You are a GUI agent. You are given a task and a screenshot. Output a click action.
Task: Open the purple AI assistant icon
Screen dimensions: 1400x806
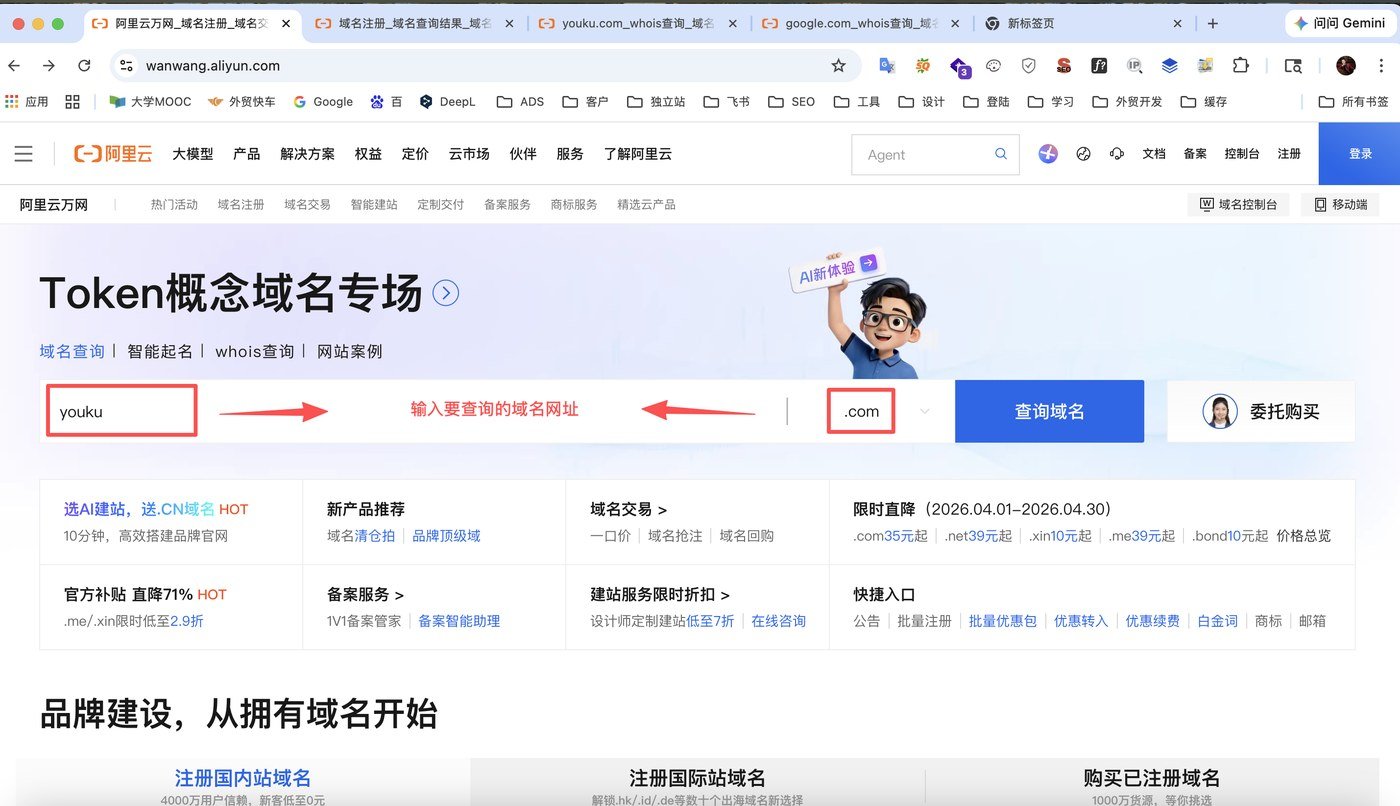tap(1048, 154)
